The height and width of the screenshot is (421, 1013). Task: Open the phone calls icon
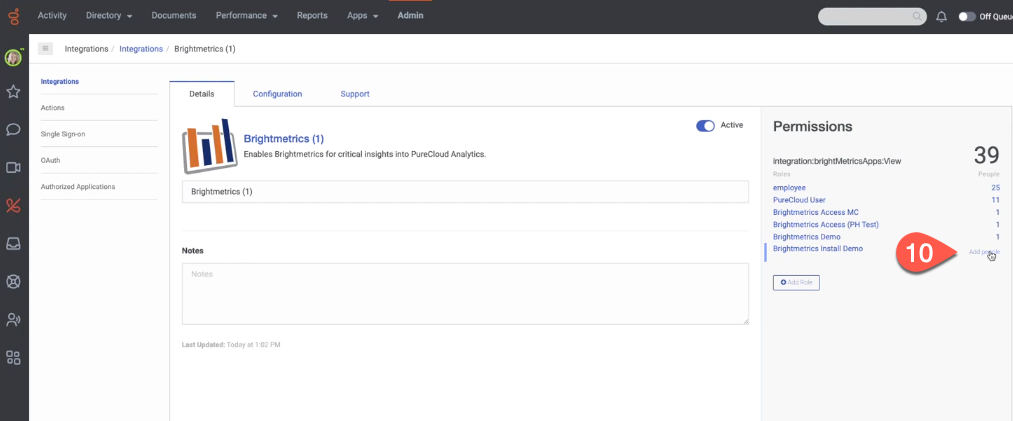14,205
